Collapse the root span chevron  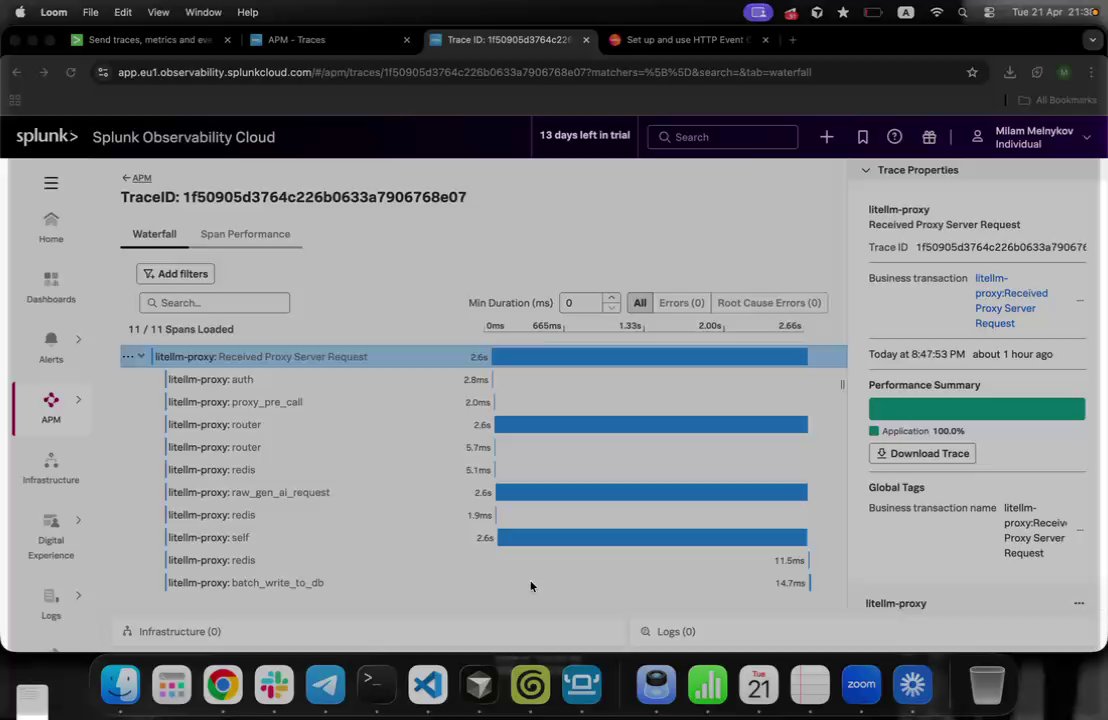141,356
